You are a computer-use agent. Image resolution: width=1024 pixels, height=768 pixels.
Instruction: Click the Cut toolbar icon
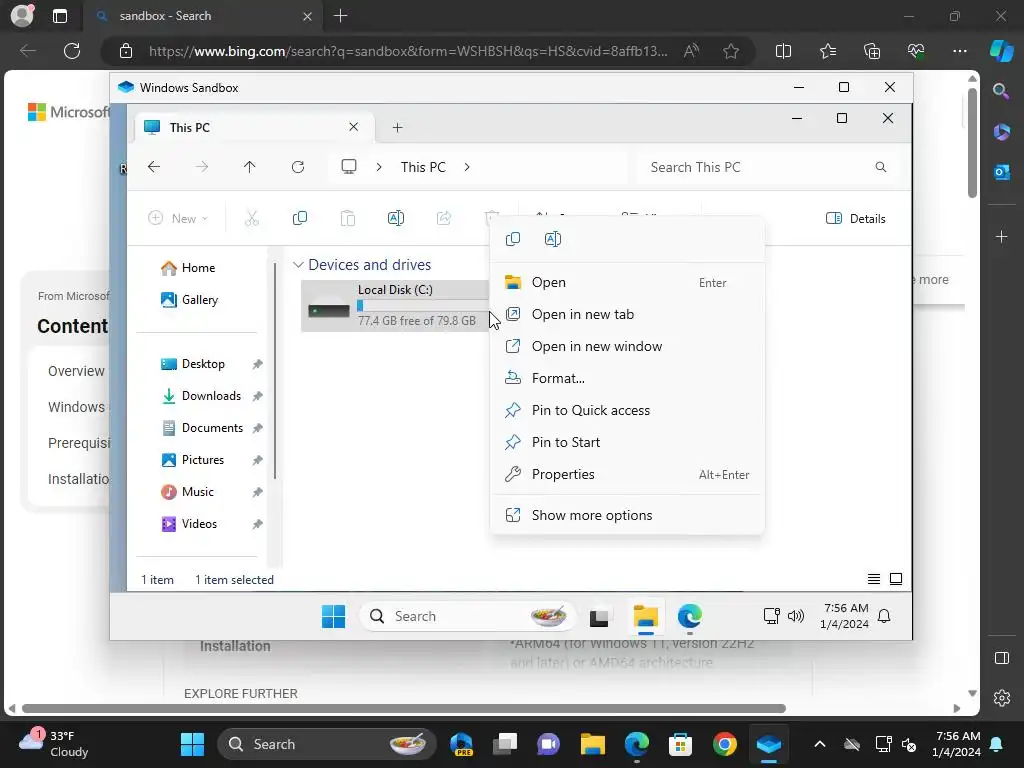(251, 219)
